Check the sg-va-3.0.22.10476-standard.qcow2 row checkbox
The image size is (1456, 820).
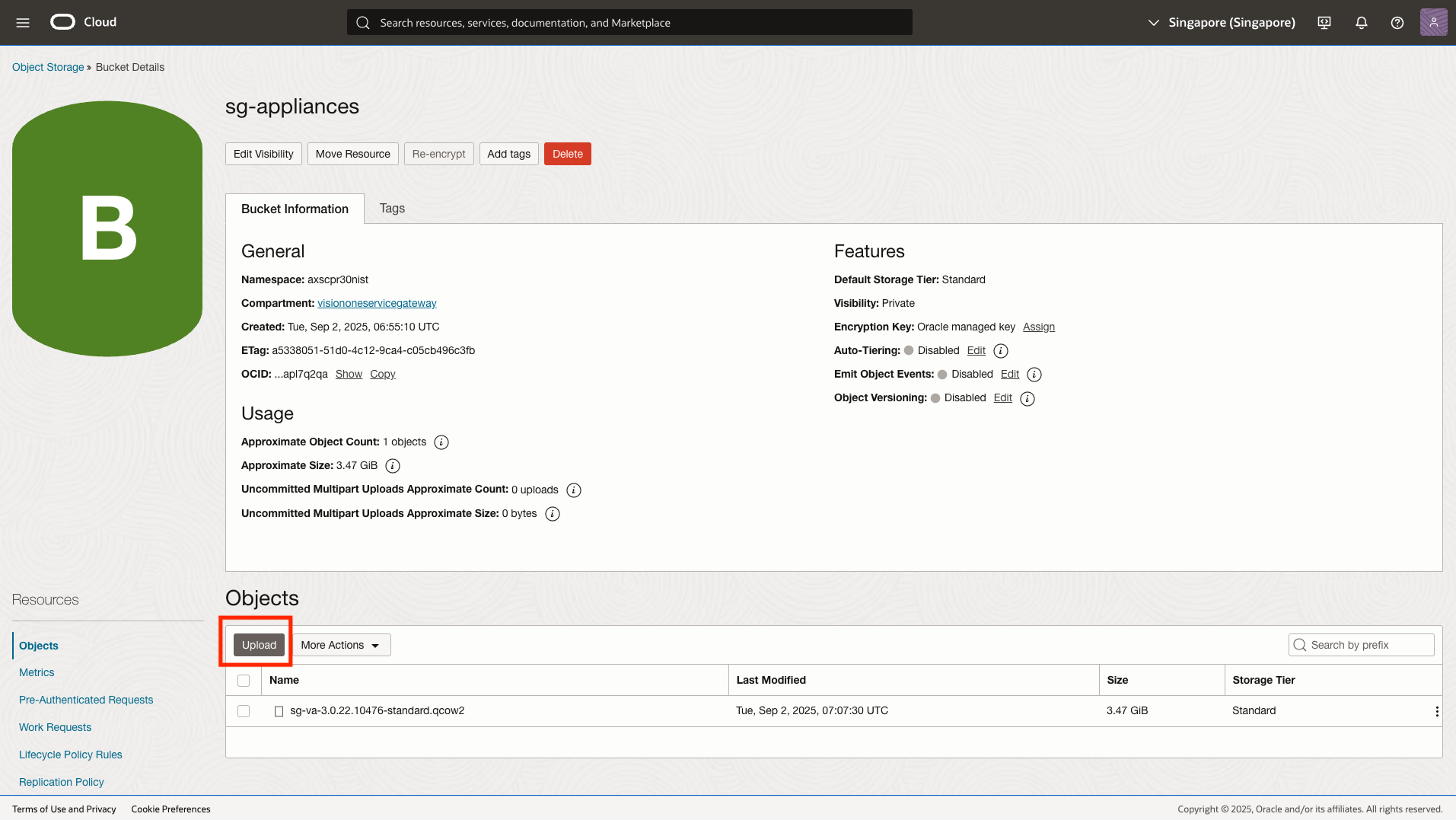point(244,711)
